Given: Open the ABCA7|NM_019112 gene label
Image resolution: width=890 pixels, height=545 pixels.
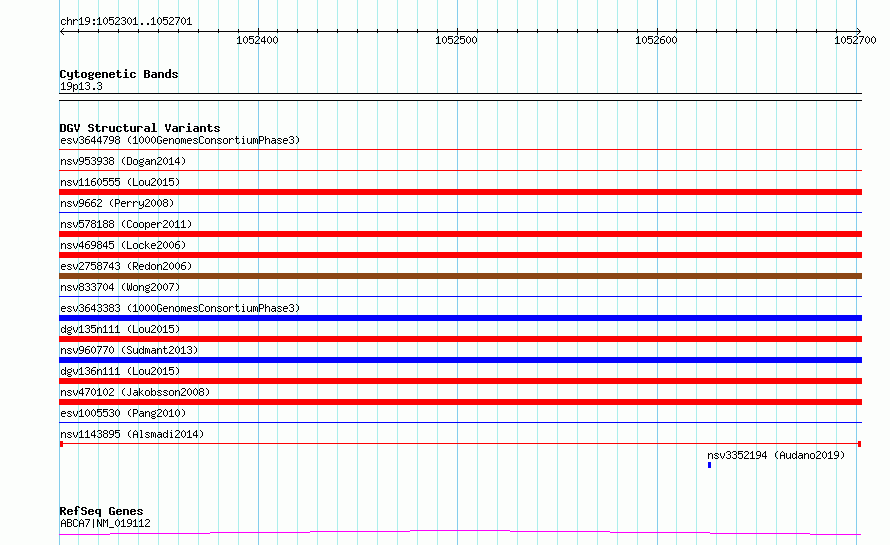Looking at the screenshot, I should pos(105,523).
